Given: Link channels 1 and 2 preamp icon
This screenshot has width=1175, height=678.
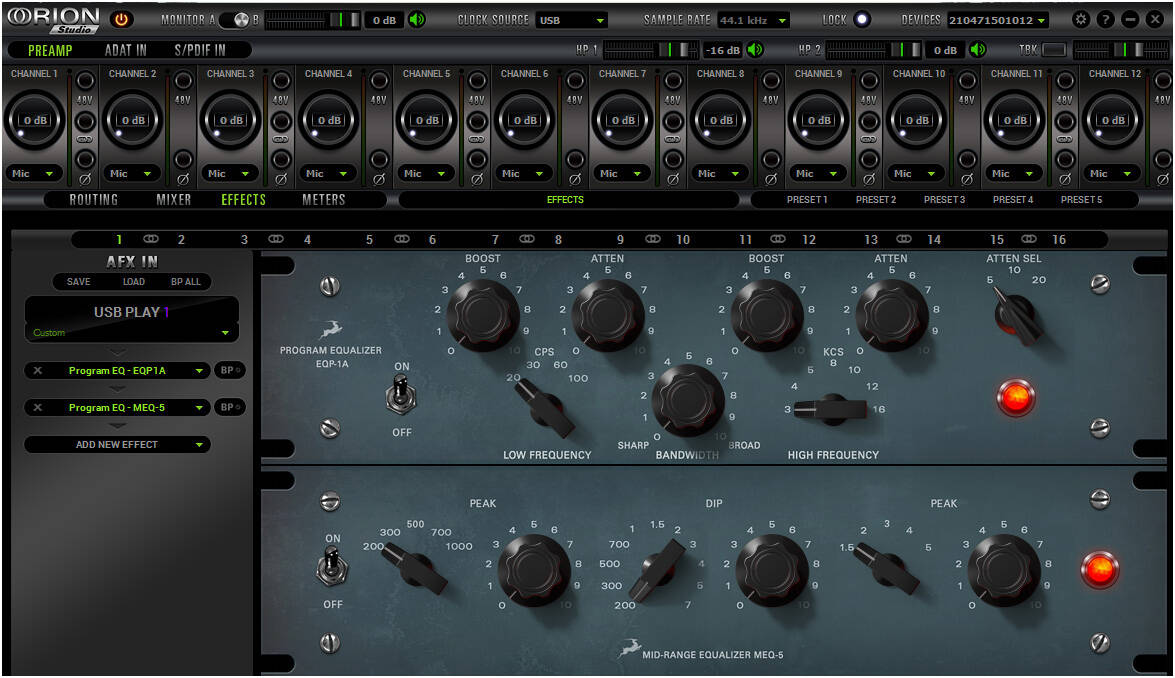Looking at the screenshot, I should [85, 139].
